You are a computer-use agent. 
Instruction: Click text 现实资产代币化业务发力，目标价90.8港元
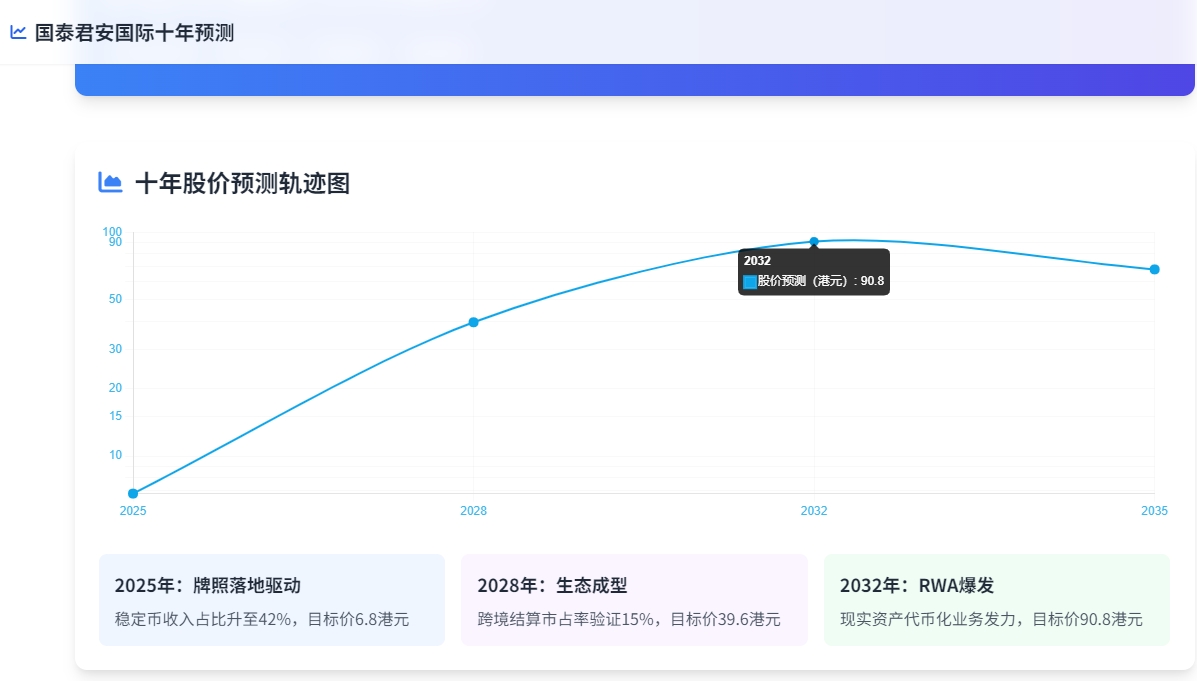992,619
